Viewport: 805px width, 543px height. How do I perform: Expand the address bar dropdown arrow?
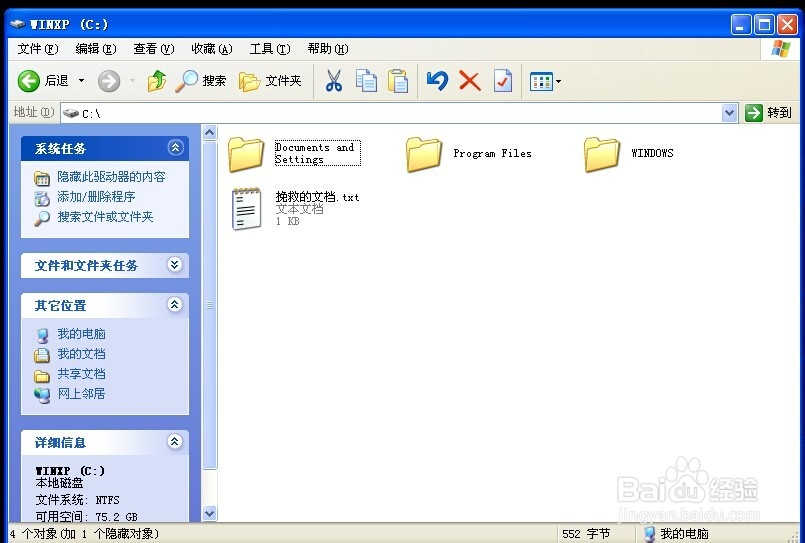729,113
